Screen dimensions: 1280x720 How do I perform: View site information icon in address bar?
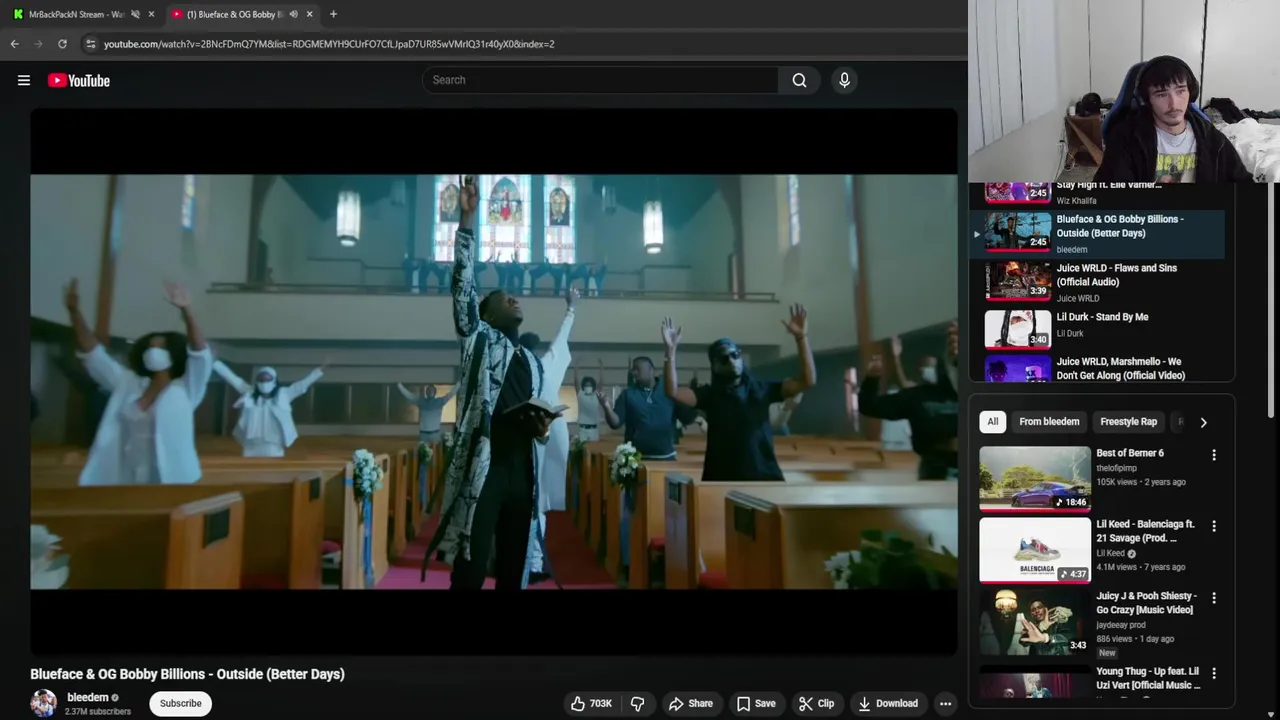pos(90,44)
